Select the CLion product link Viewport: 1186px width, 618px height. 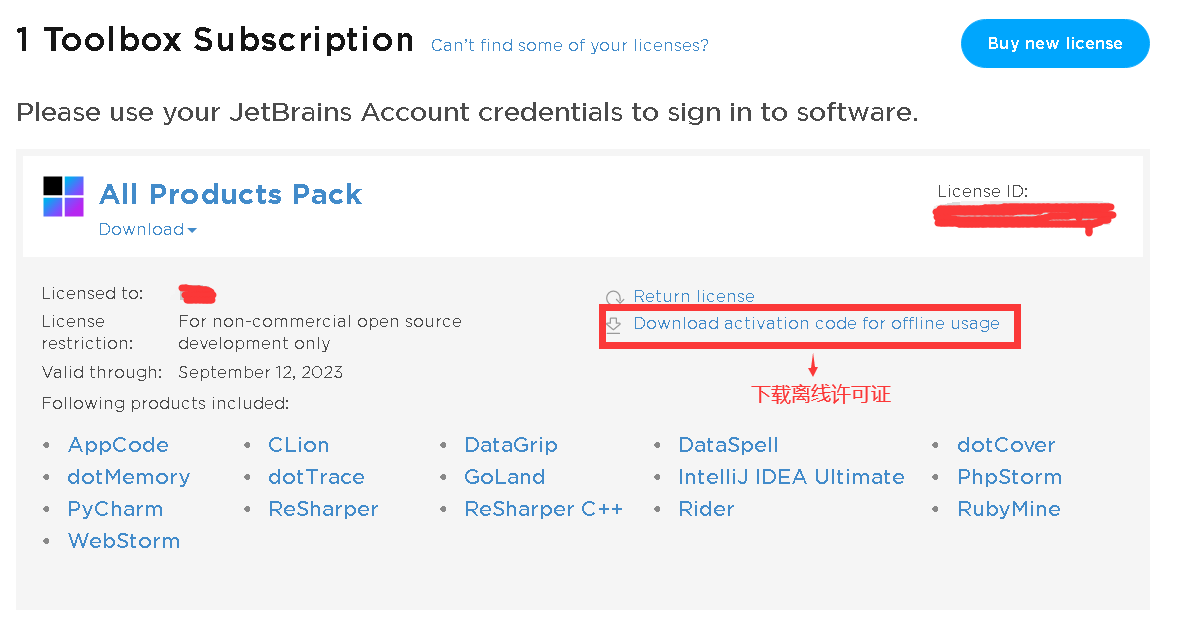coord(298,445)
